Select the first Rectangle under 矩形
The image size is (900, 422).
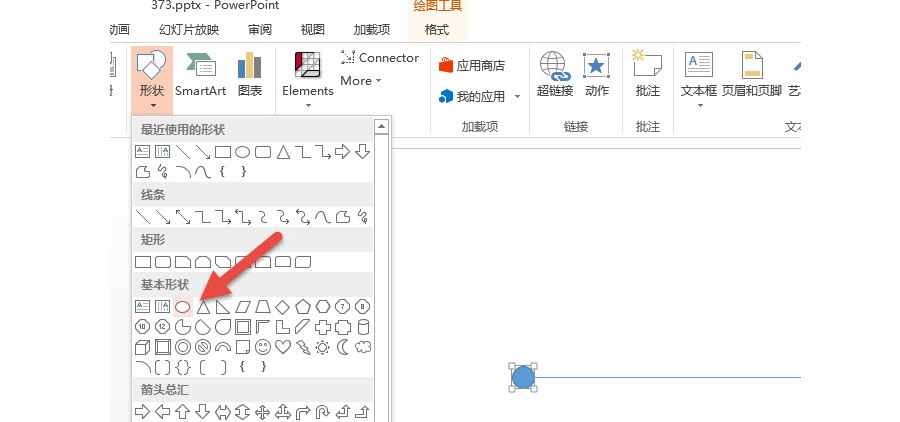(x=142, y=262)
